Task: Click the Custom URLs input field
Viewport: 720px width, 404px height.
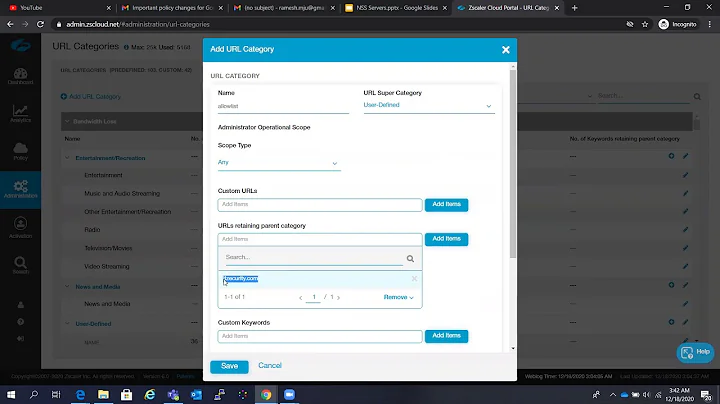Action: pyautogui.click(x=320, y=205)
